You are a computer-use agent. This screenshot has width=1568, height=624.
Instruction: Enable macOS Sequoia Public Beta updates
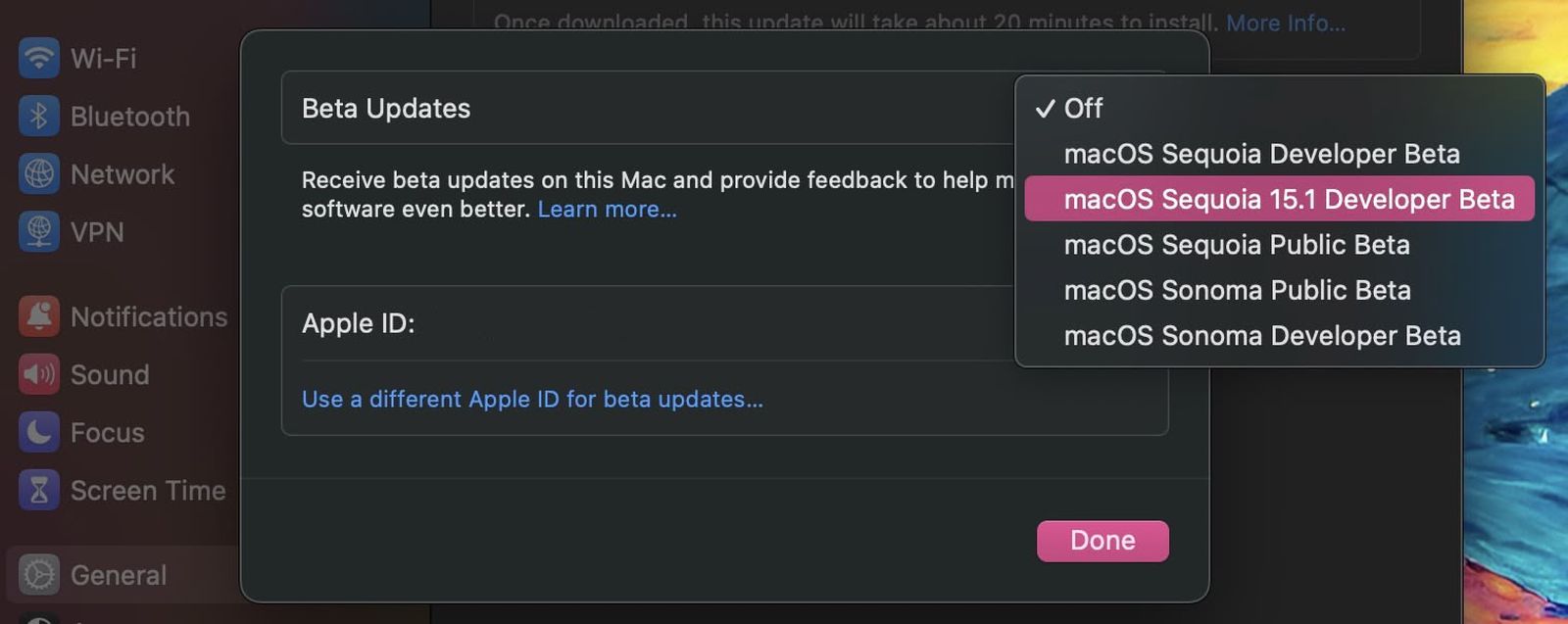1239,245
